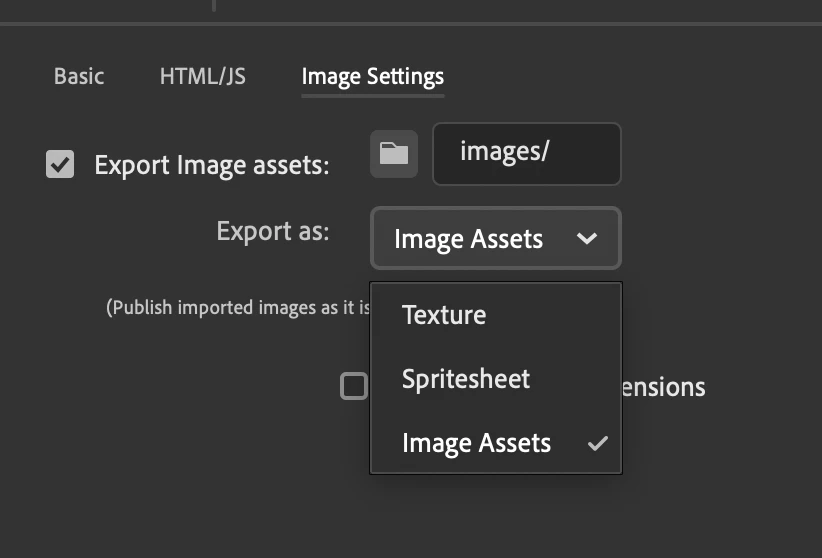Click the chevron arrow on Export as dropdown

[x=587, y=239]
